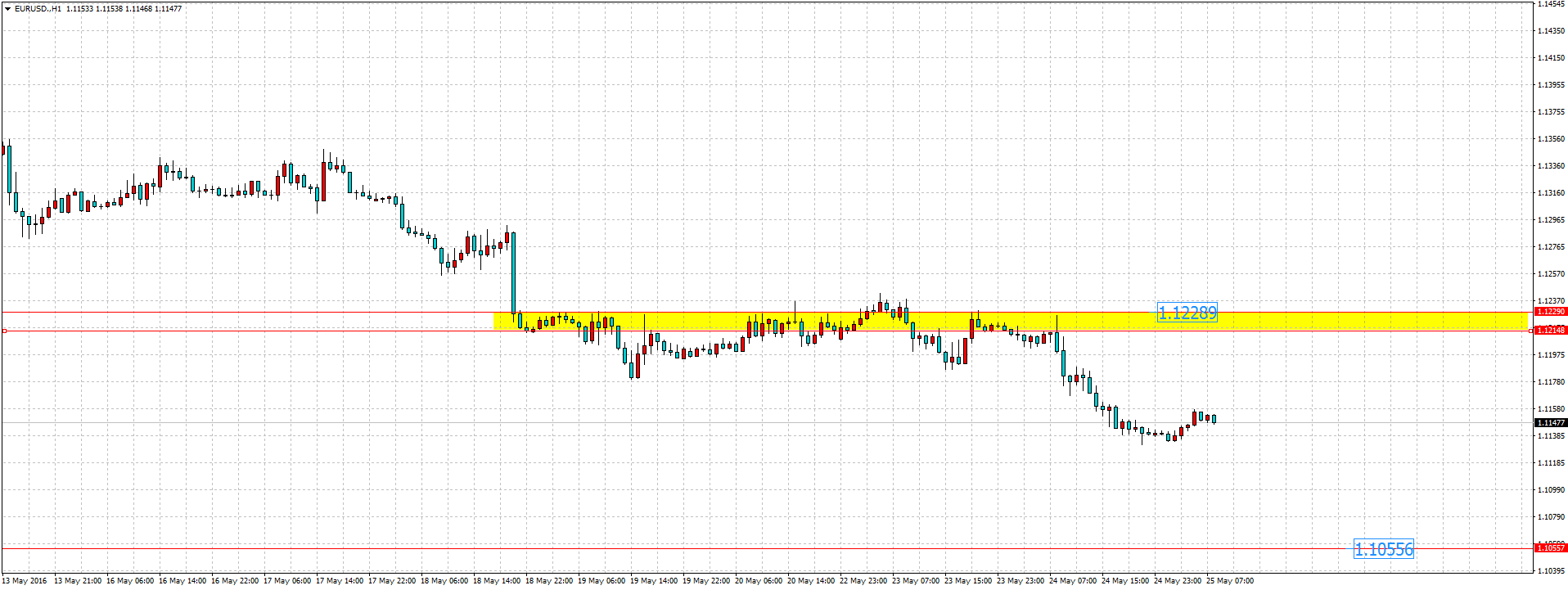
Task: Click the red 1.12290 price tag on the axis
Action: (1551, 312)
